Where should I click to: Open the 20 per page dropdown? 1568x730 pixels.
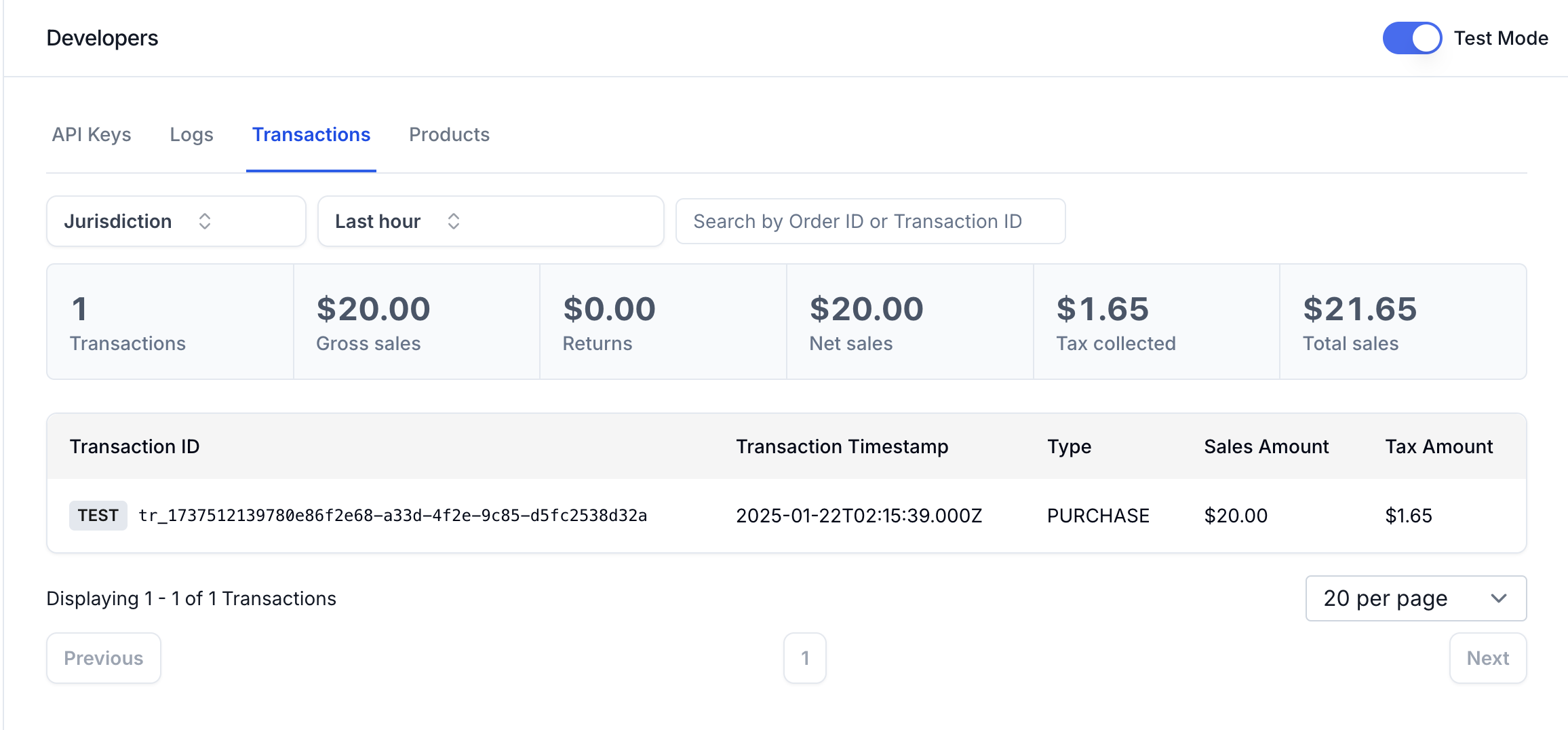1416,598
